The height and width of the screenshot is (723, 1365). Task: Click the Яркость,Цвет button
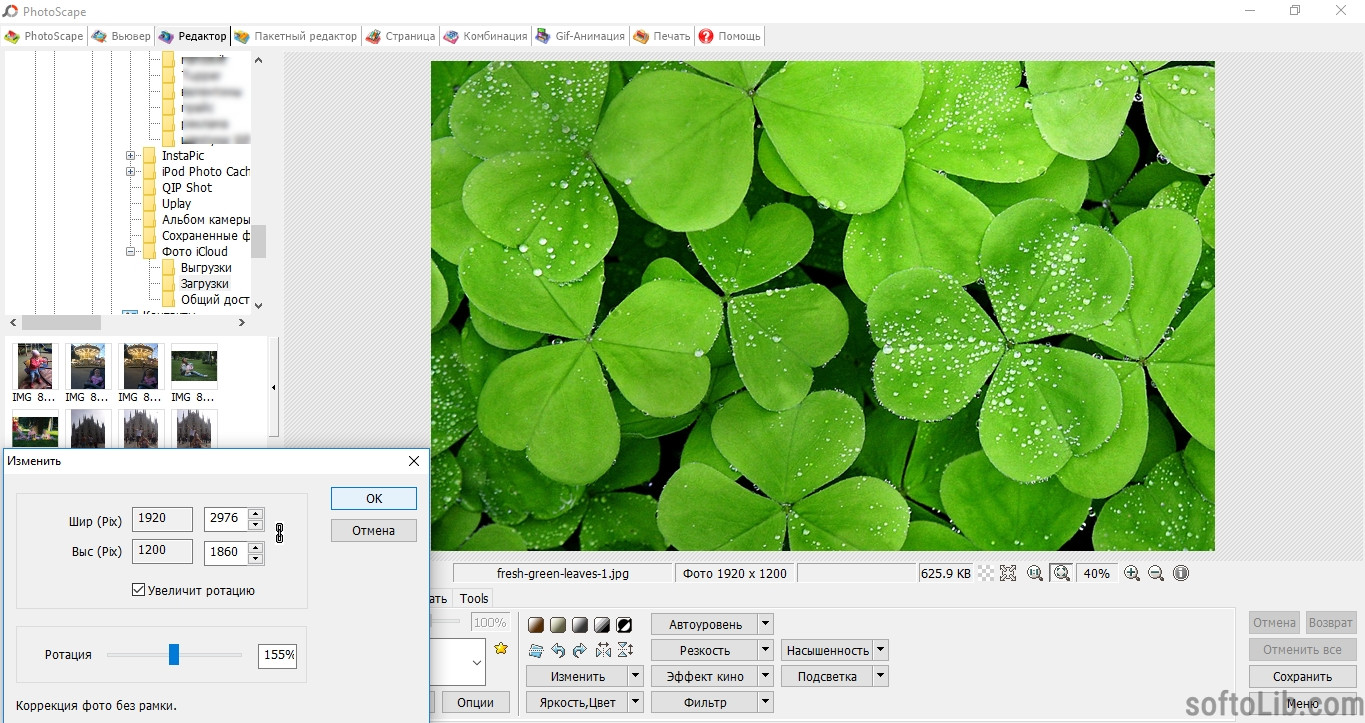coord(577,702)
